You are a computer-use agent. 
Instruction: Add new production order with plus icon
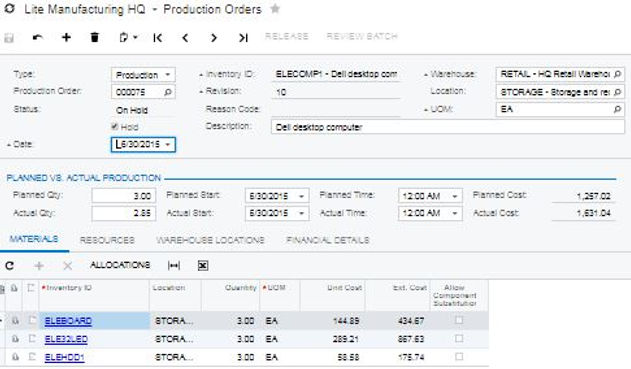(66, 37)
